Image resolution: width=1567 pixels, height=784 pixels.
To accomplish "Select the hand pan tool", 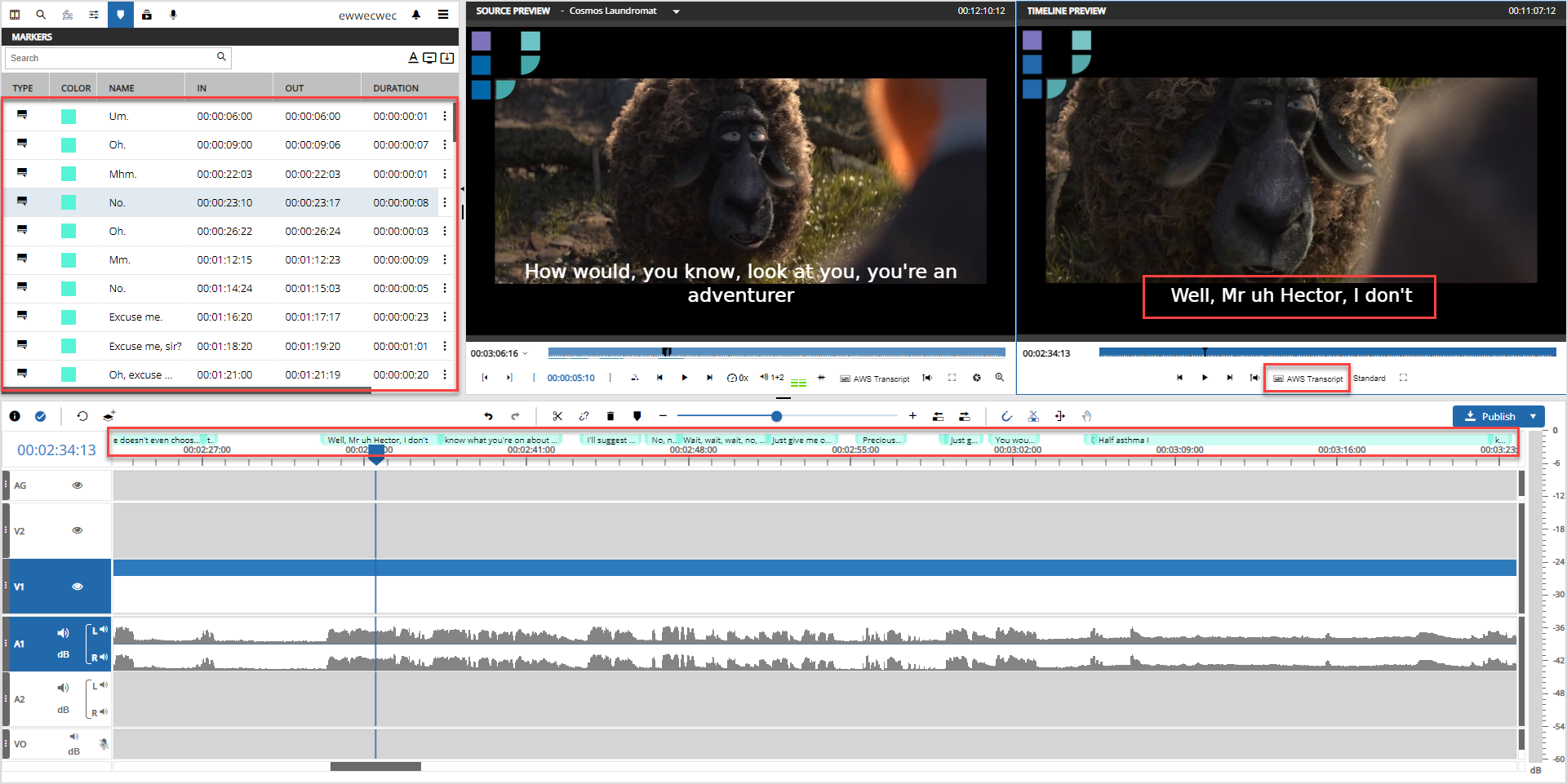I will pyautogui.click(x=1086, y=416).
